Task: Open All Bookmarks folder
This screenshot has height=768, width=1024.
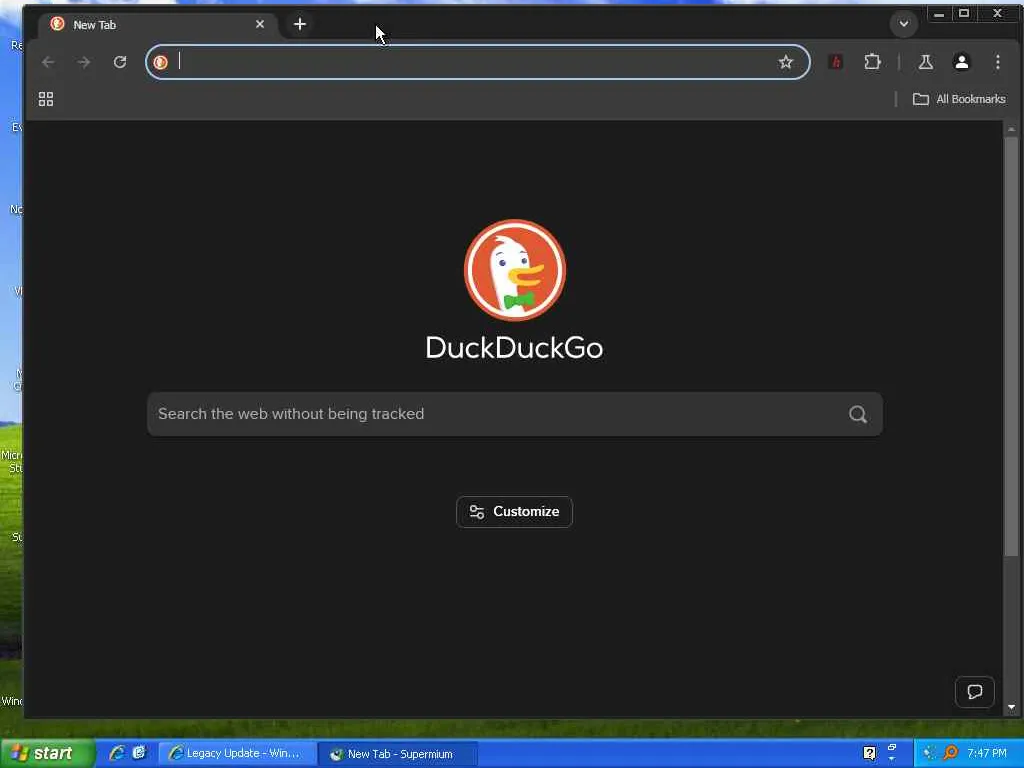Action: coord(959,99)
